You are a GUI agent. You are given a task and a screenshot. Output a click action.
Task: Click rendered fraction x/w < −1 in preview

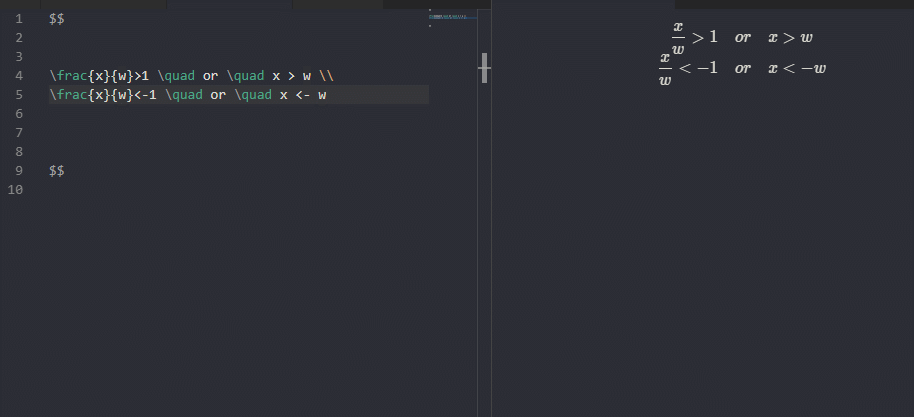[688, 68]
